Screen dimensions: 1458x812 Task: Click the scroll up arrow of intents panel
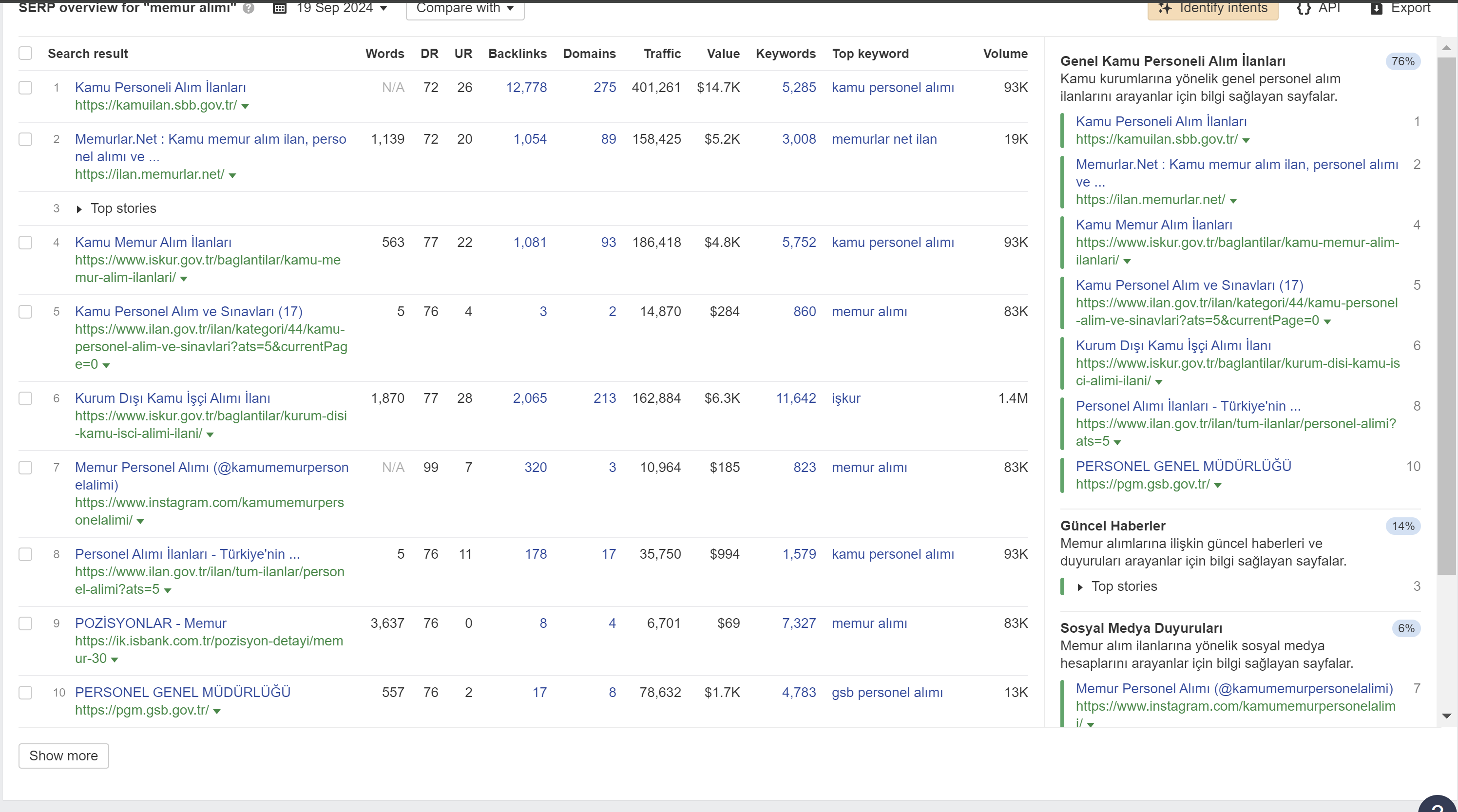1447,48
